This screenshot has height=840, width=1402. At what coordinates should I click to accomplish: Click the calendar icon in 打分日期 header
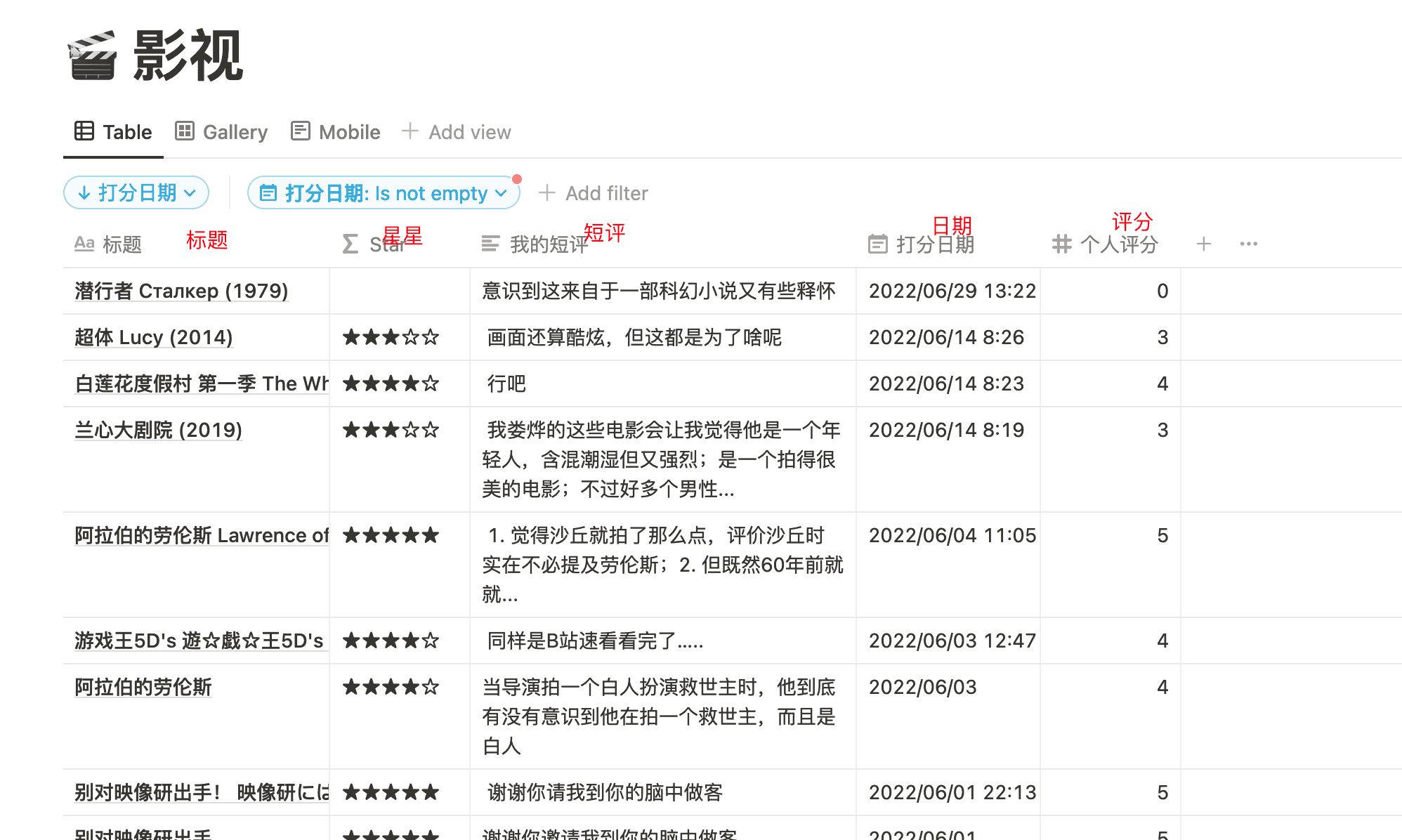877,244
